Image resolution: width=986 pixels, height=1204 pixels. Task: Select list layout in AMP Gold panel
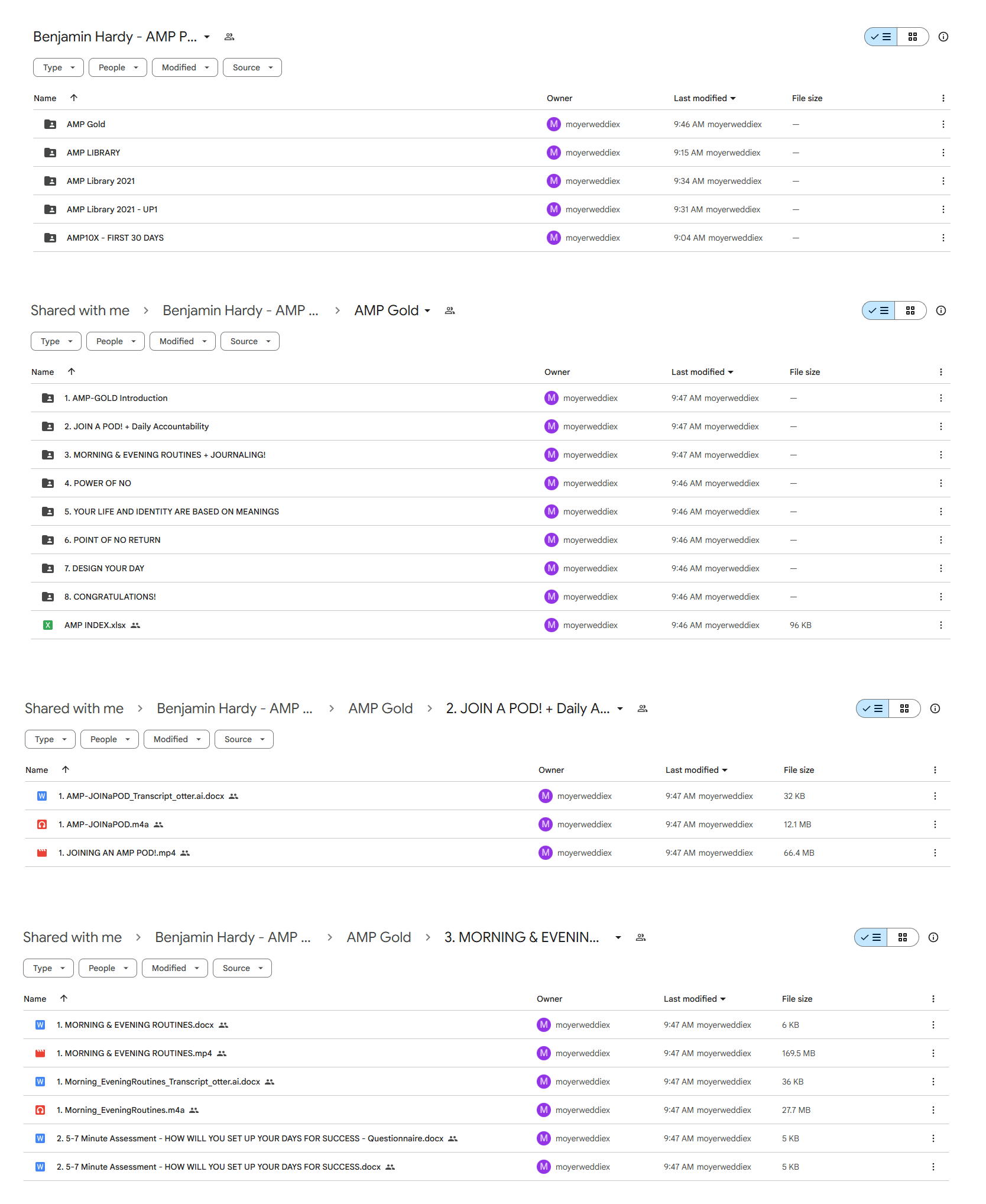(878, 310)
